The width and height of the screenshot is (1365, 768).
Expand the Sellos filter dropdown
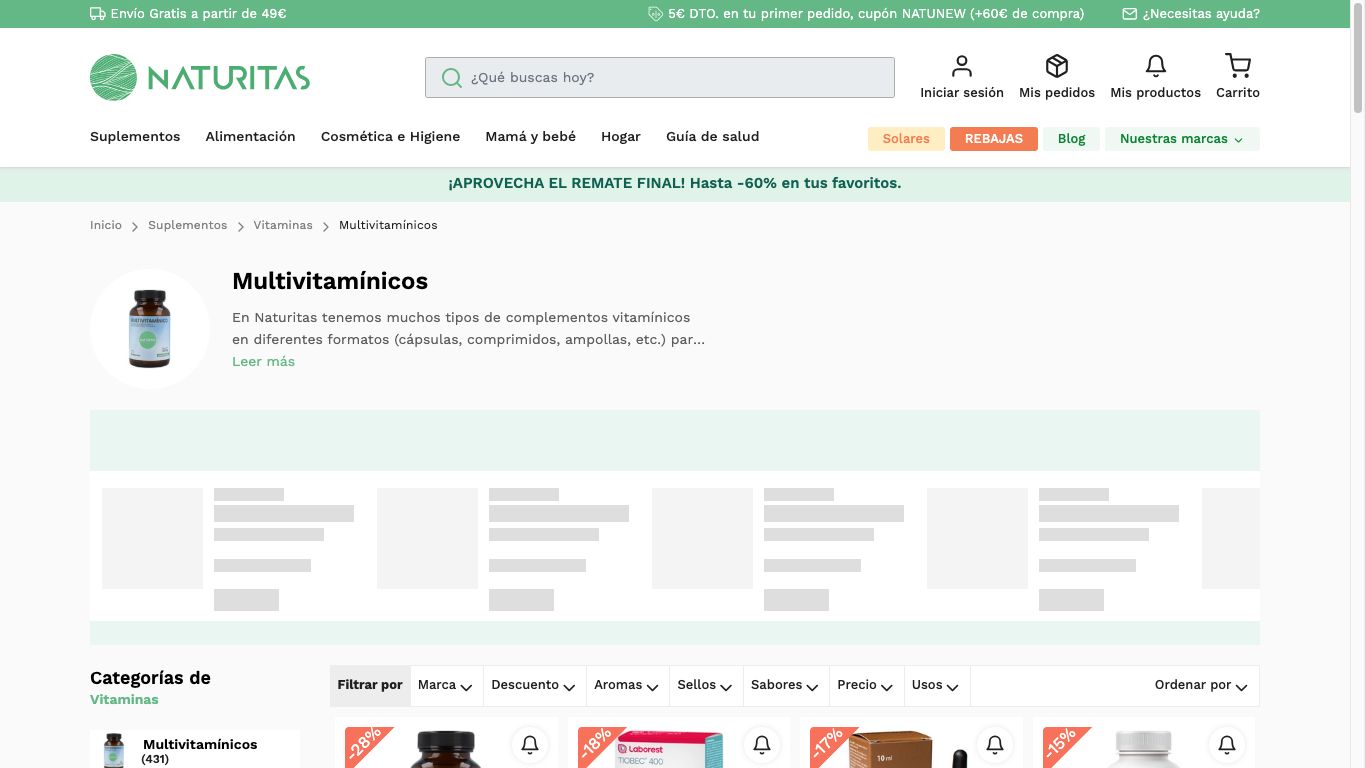(705, 685)
